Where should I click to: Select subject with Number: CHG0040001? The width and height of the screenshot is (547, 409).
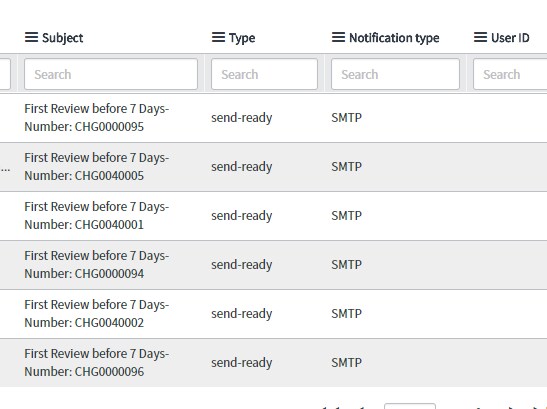(x=97, y=216)
